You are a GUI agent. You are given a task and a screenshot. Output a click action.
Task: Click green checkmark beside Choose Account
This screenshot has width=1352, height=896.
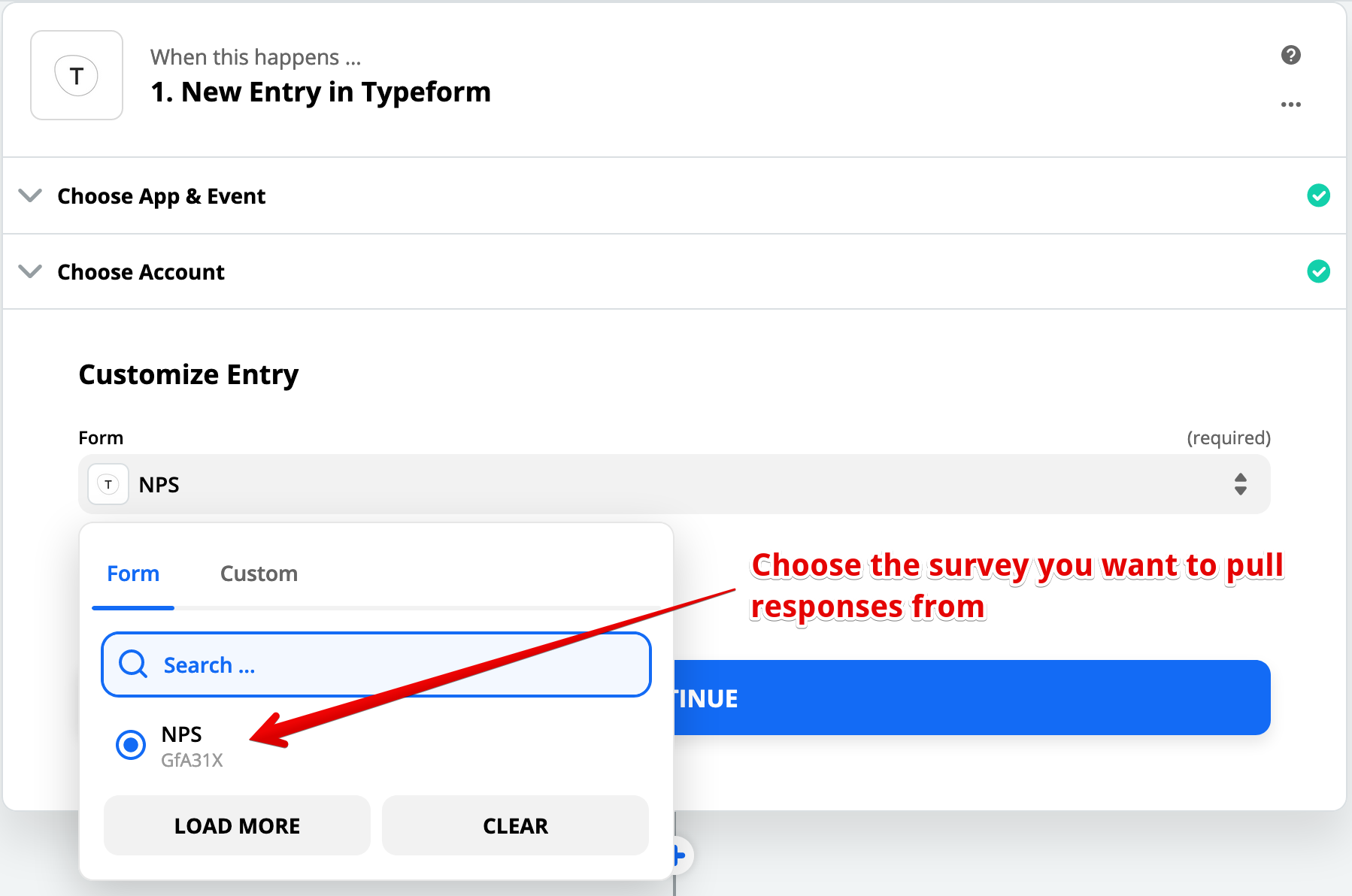point(1318,271)
